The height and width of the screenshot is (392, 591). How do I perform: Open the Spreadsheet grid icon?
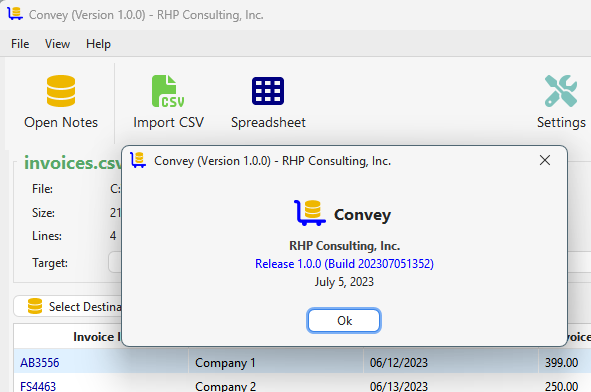[x=268, y=91]
